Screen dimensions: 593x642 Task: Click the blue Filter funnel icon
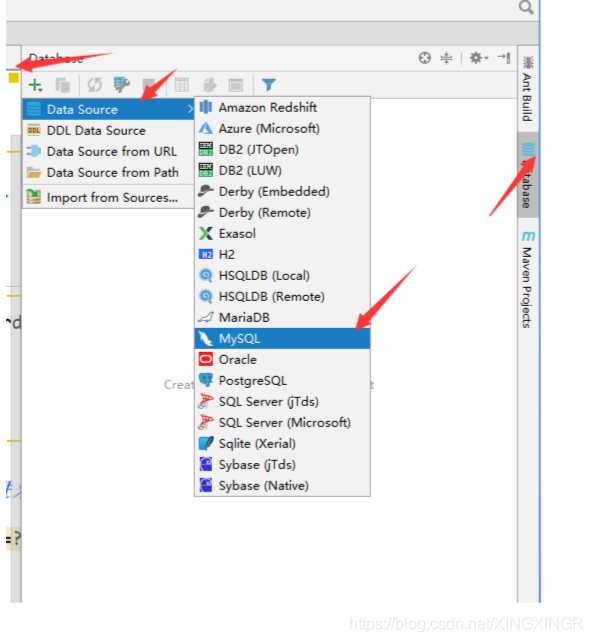pos(269,85)
